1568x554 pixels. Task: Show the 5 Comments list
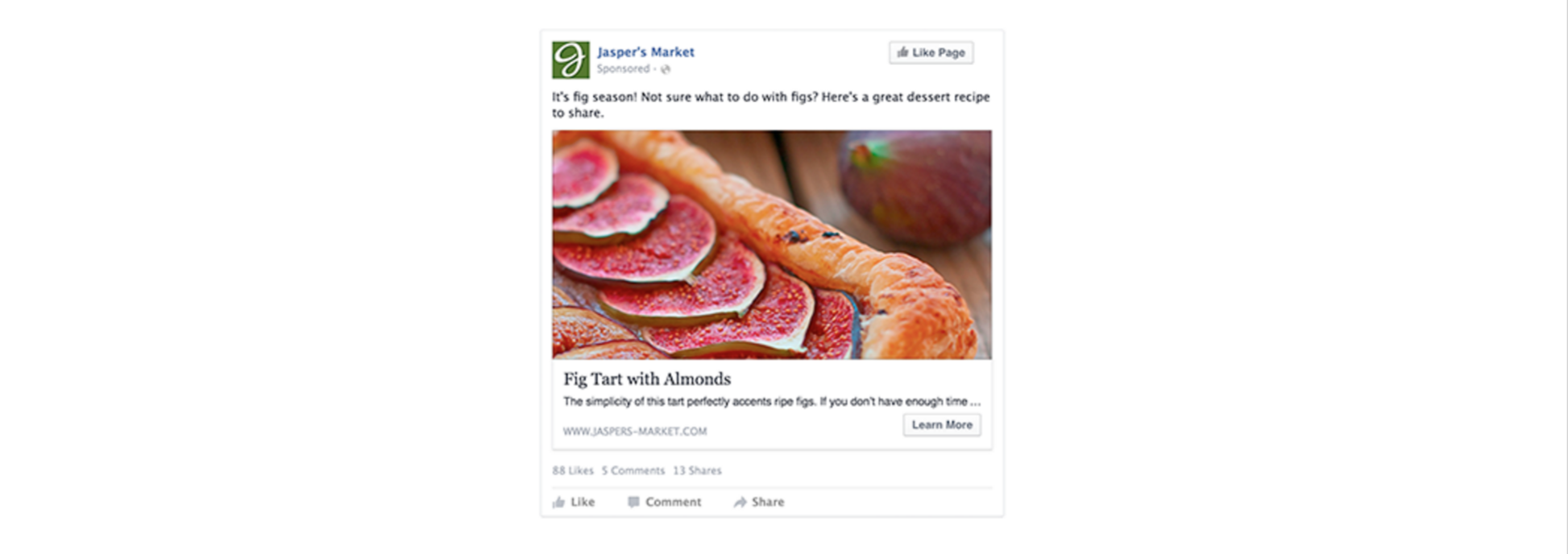pyautogui.click(x=633, y=470)
